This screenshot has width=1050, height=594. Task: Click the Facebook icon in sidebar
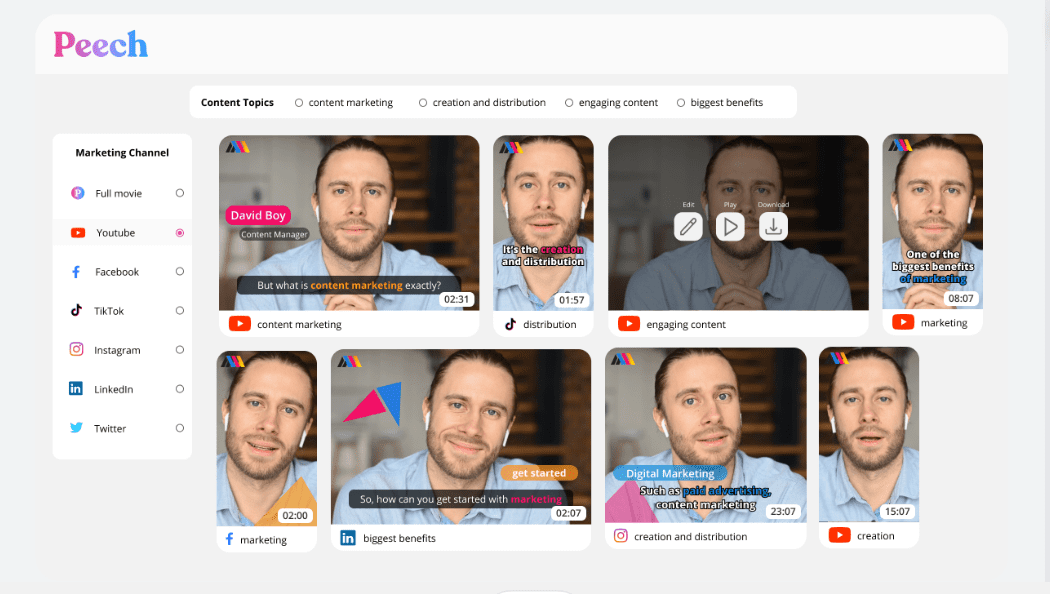click(x=76, y=272)
